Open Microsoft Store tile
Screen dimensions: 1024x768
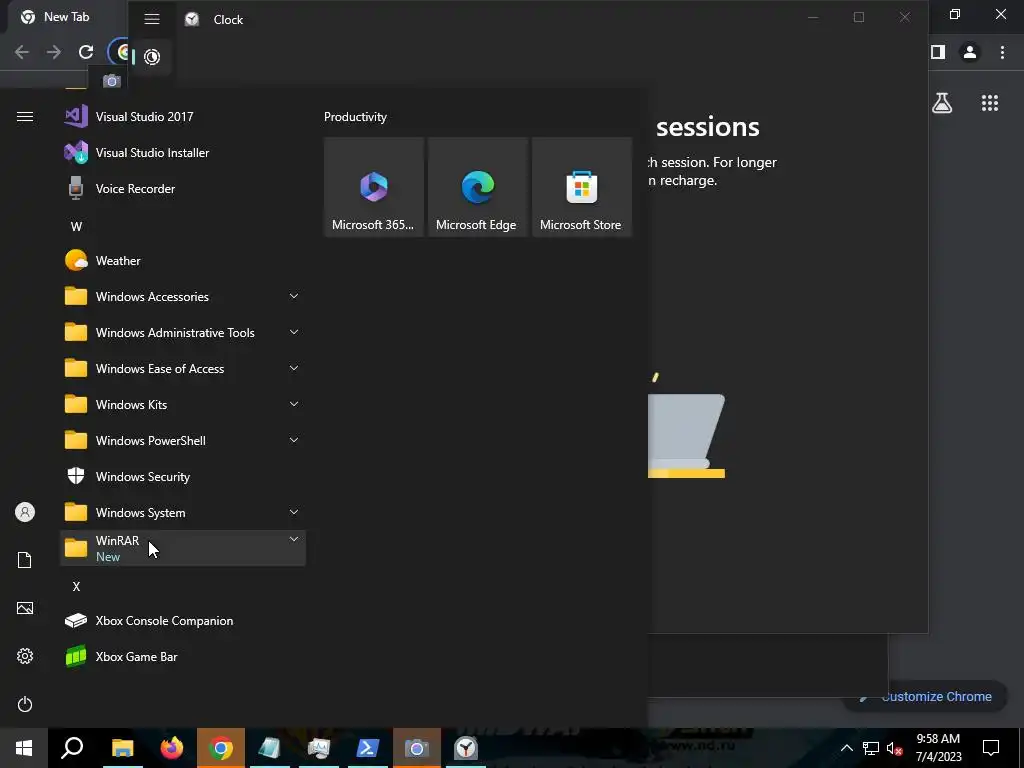pos(581,187)
